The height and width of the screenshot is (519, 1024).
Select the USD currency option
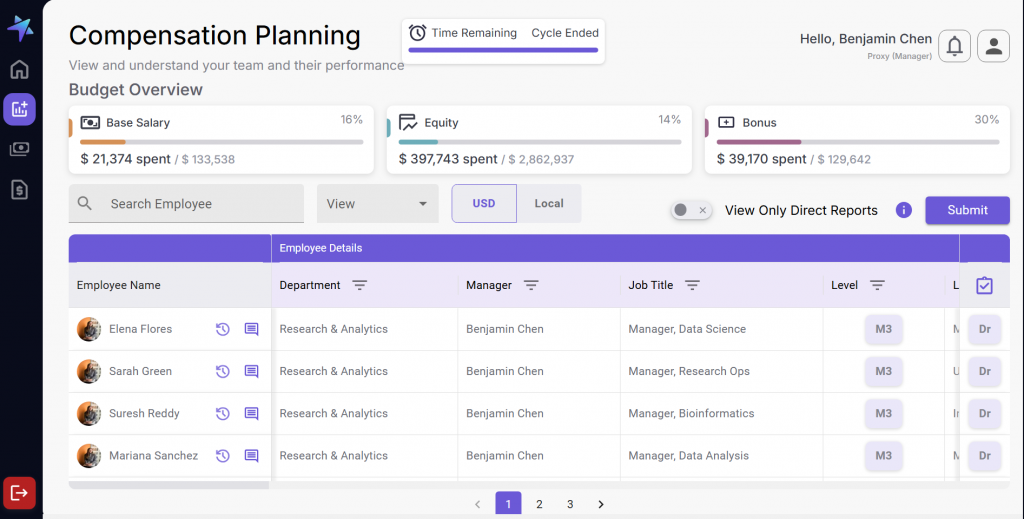[x=484, y=204]
